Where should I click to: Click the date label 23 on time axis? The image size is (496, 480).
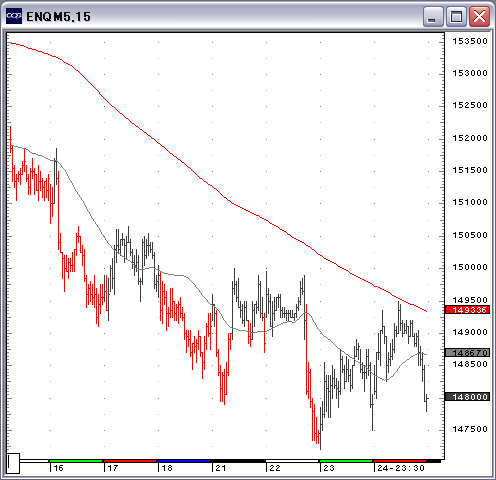(329, 468)
